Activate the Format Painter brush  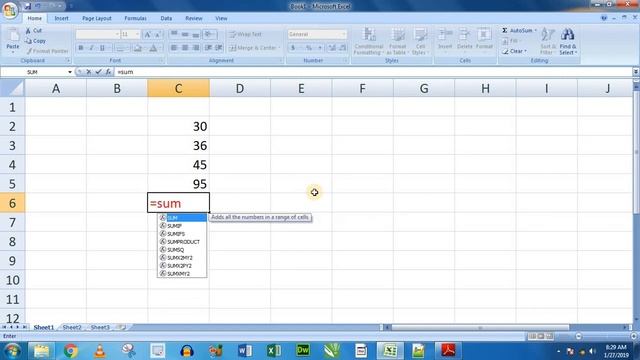point(29,51)
